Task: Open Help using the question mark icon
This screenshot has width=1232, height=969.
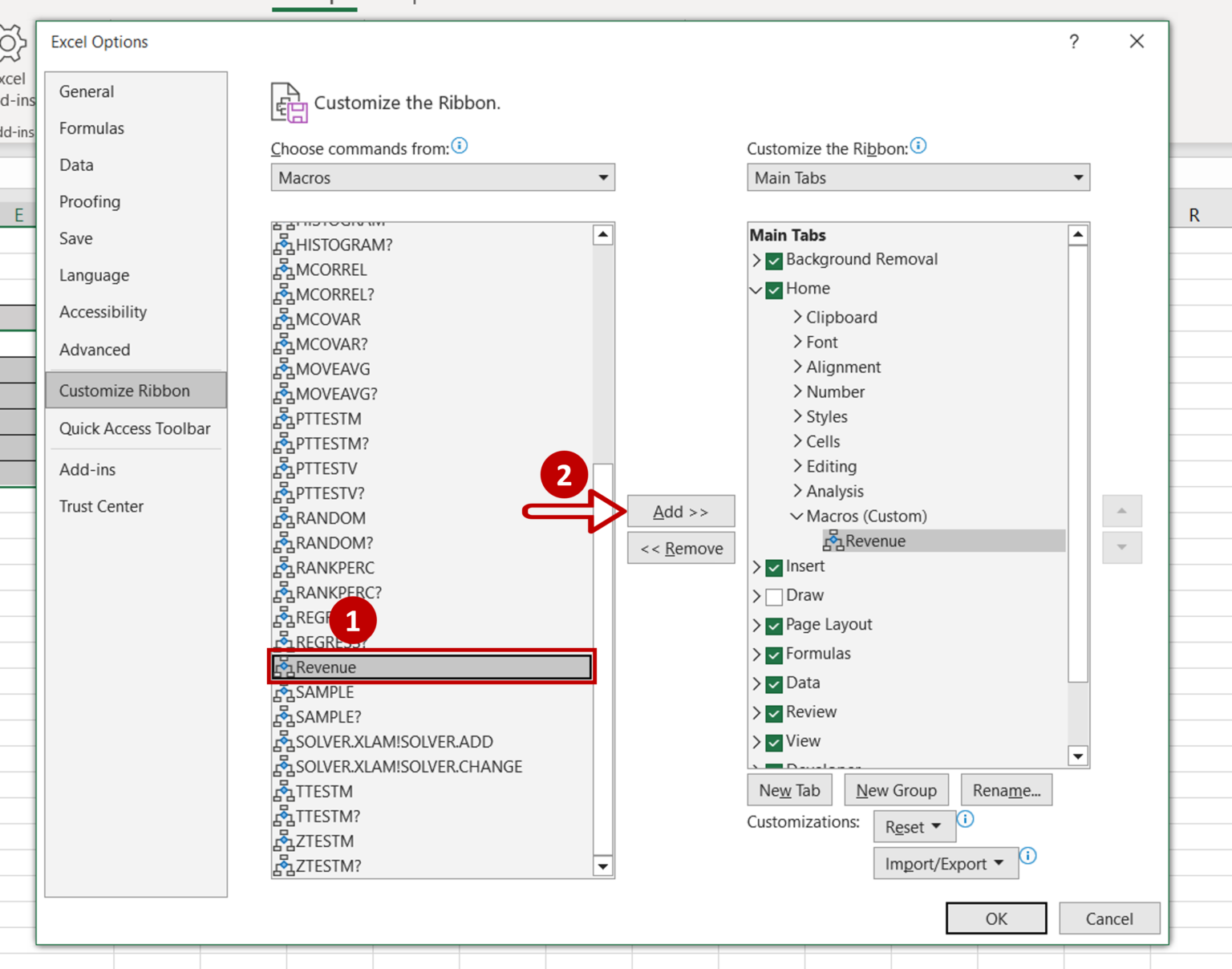Action: coord(1073,42)
